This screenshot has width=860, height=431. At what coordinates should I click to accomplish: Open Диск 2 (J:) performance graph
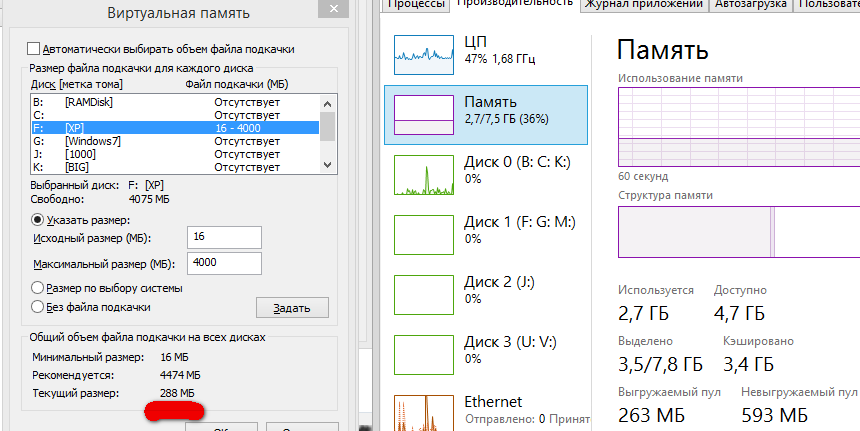425,295
